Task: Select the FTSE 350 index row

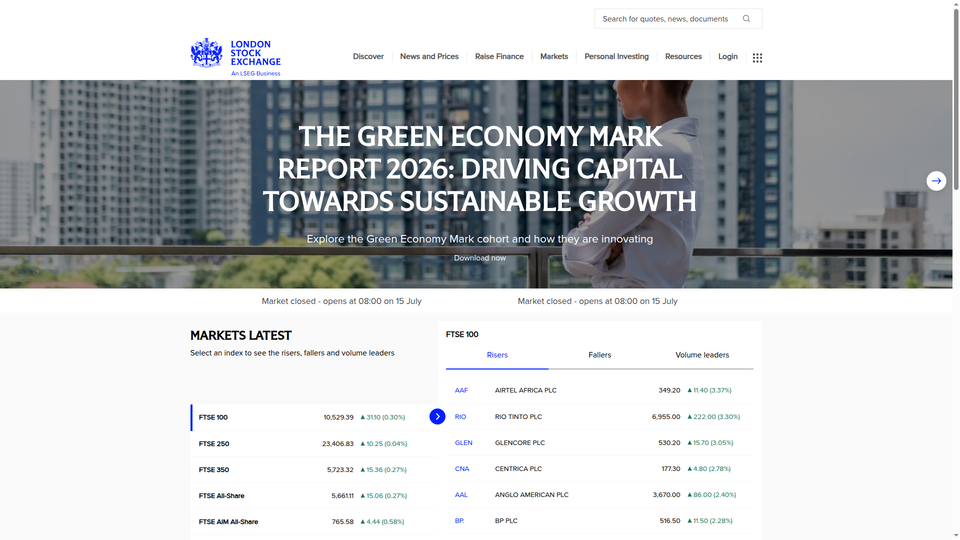Action: point(313,470)
